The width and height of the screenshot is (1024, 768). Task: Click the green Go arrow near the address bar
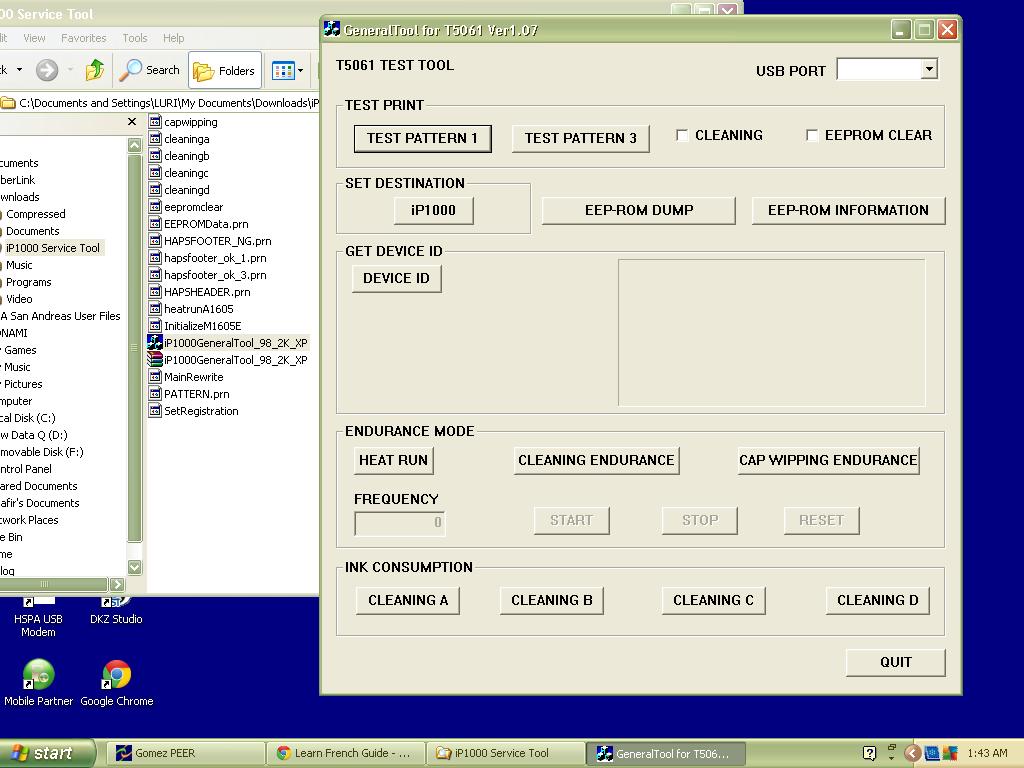click(x=93, y=70)
